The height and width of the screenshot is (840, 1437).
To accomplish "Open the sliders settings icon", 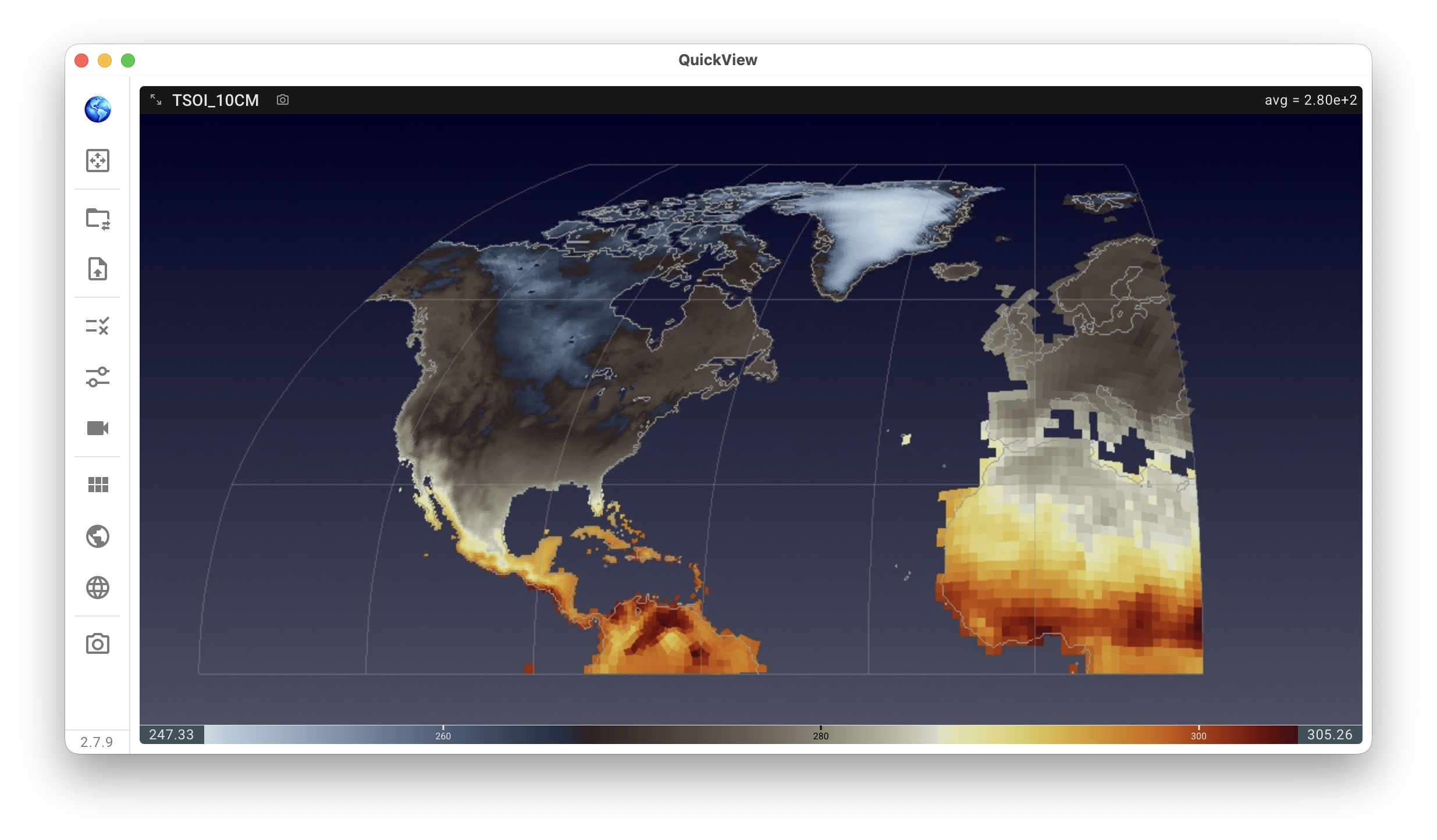I will tap(98, 377).
